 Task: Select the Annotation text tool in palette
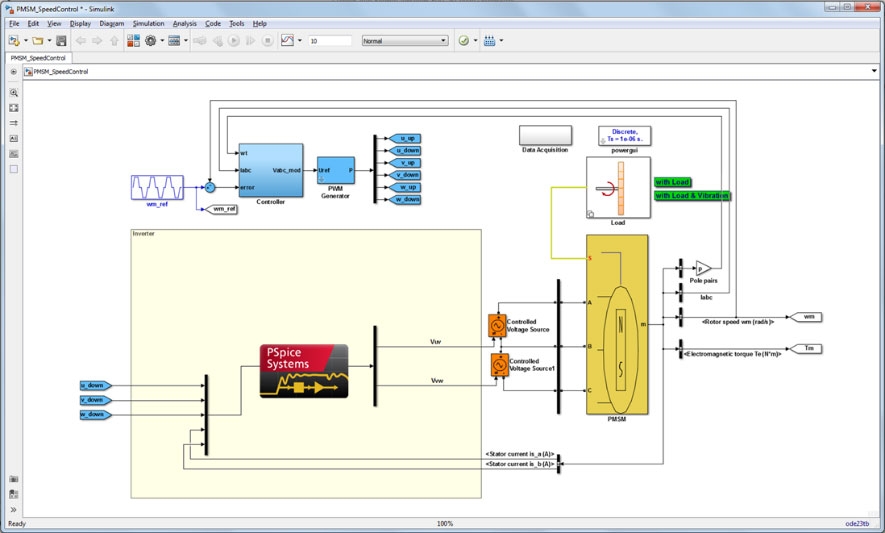pos(14,138)
